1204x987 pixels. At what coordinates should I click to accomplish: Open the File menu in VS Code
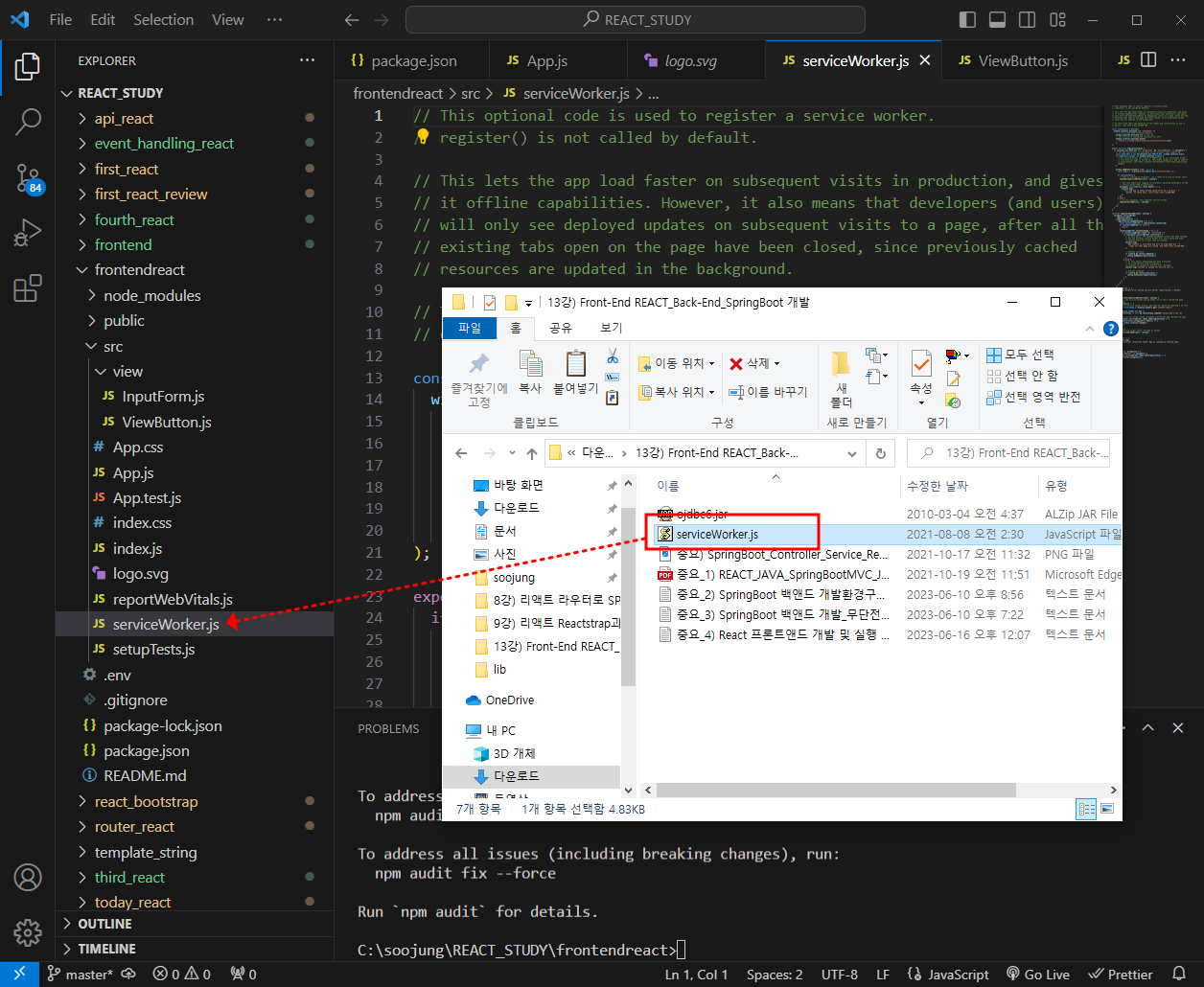[x=60, y=19]
